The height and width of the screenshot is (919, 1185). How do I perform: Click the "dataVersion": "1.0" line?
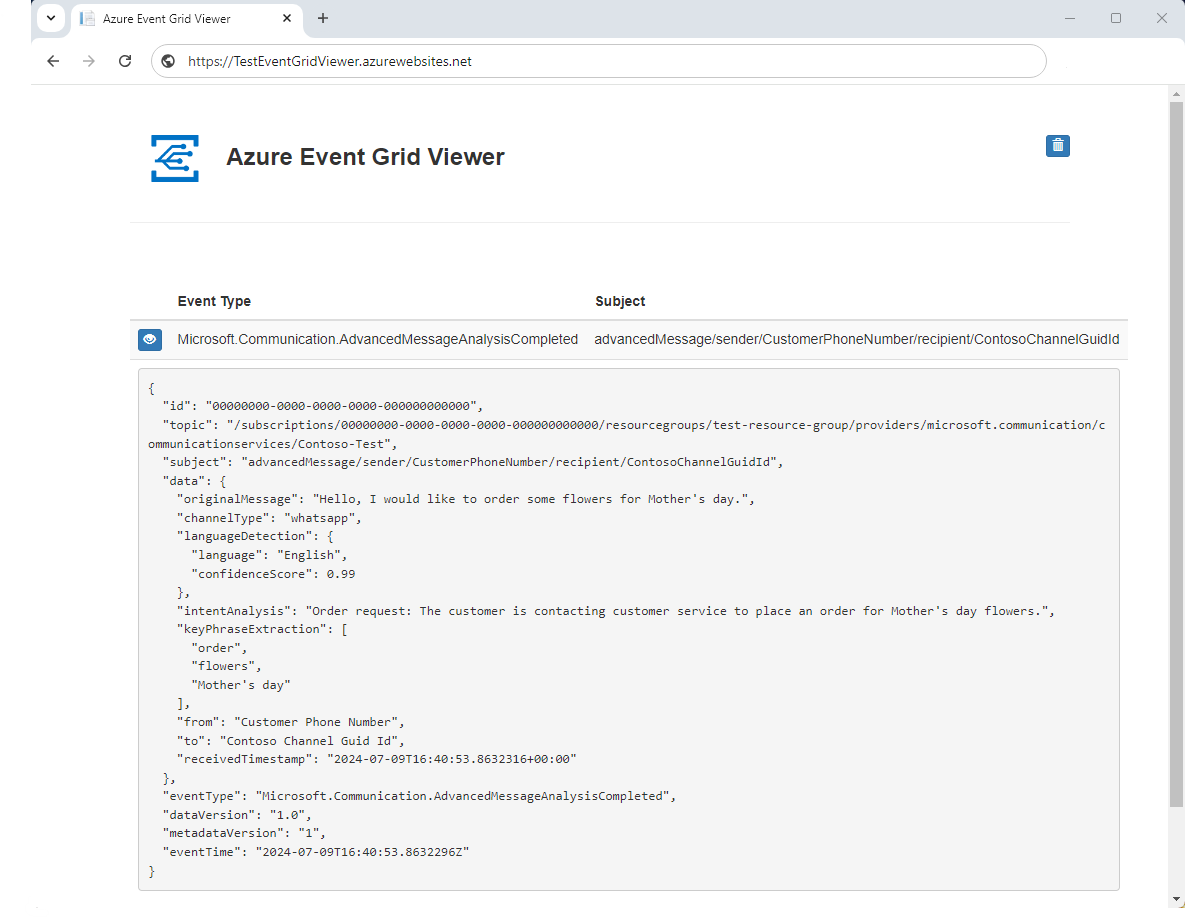pyautogui.click(x=237, y=815)
